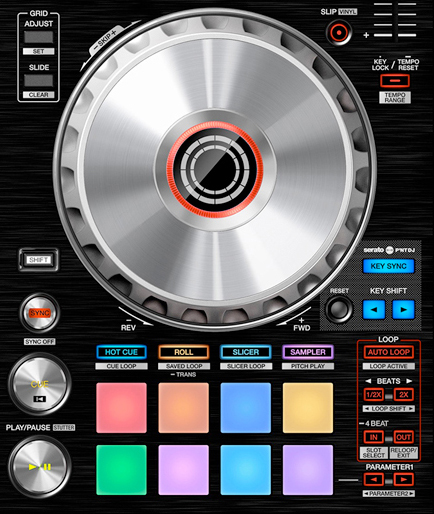Screen dimensions: 434x514
Task: Click the SET label under Grid Adjust
Action: pyautogui.click(x=39, y=51)
